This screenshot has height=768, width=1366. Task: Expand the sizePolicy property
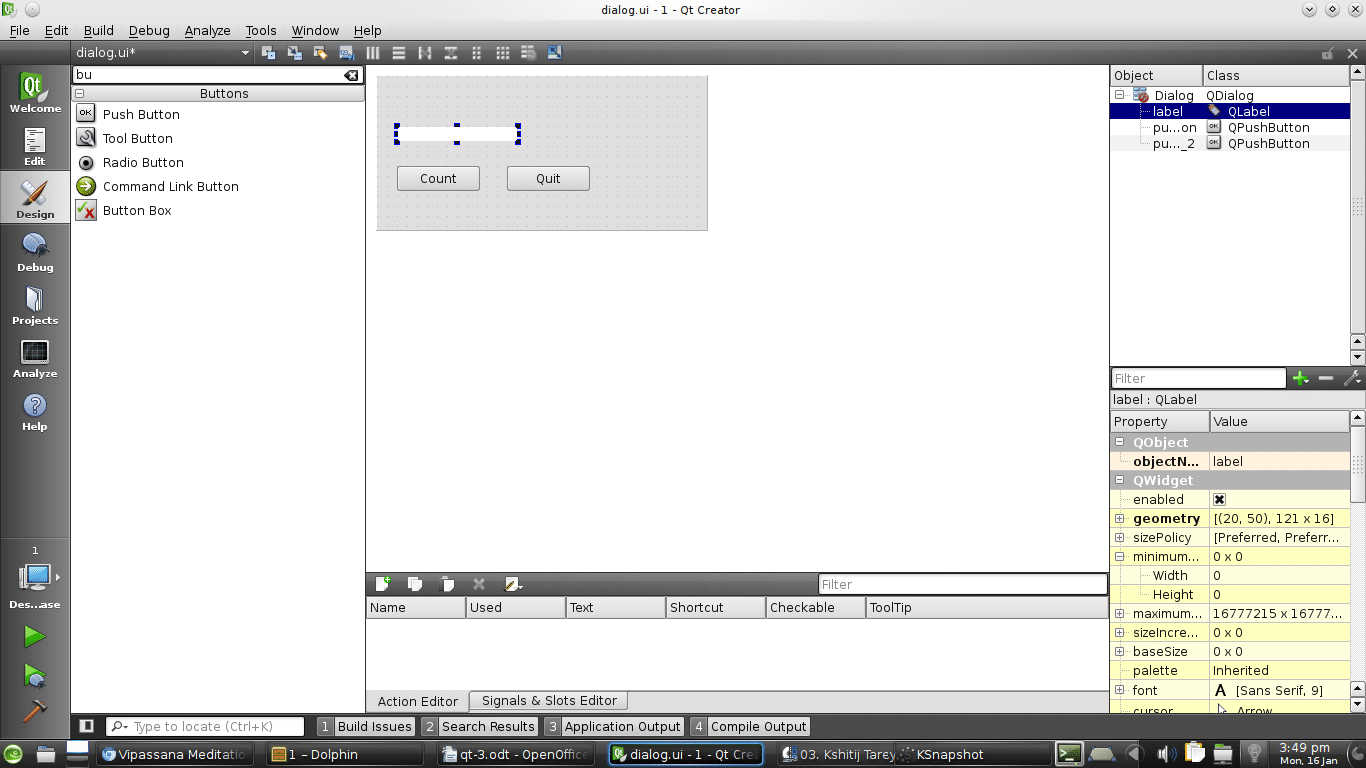coord(1120,537)
